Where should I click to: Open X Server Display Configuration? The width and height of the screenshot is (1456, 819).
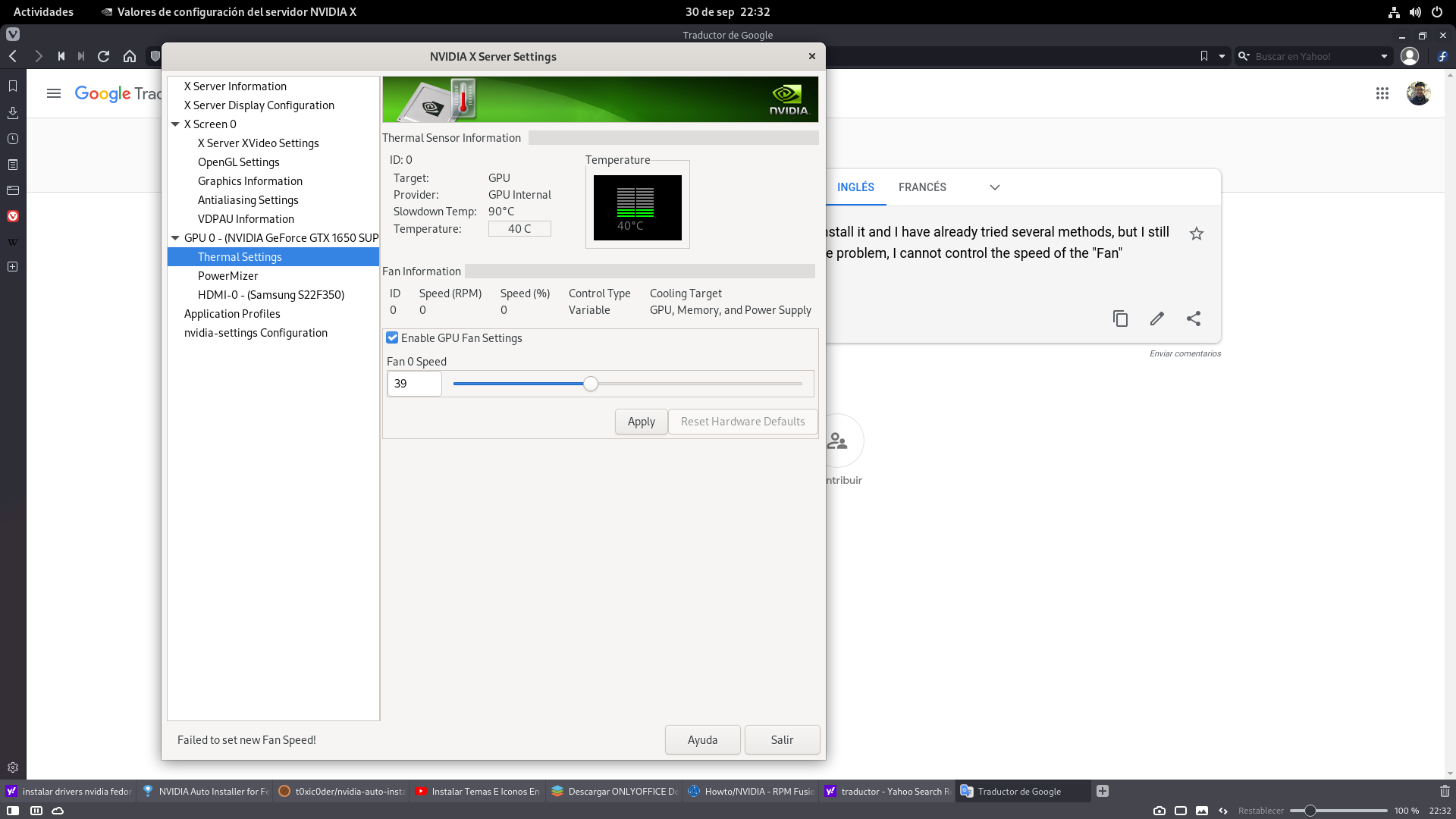point(259,105)
